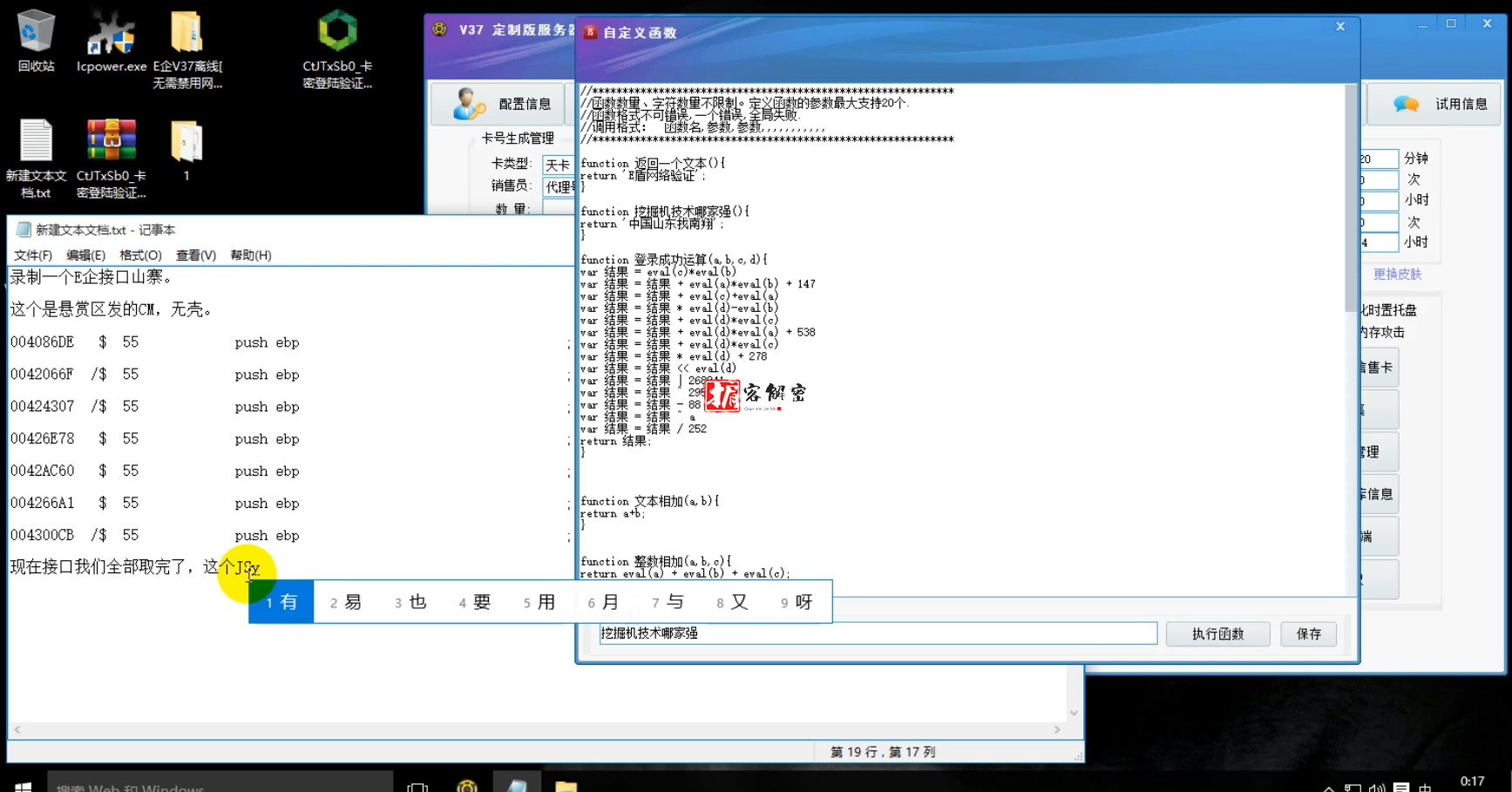
Task: Choose IME candidate 1 有
Action: click(281, 602)
